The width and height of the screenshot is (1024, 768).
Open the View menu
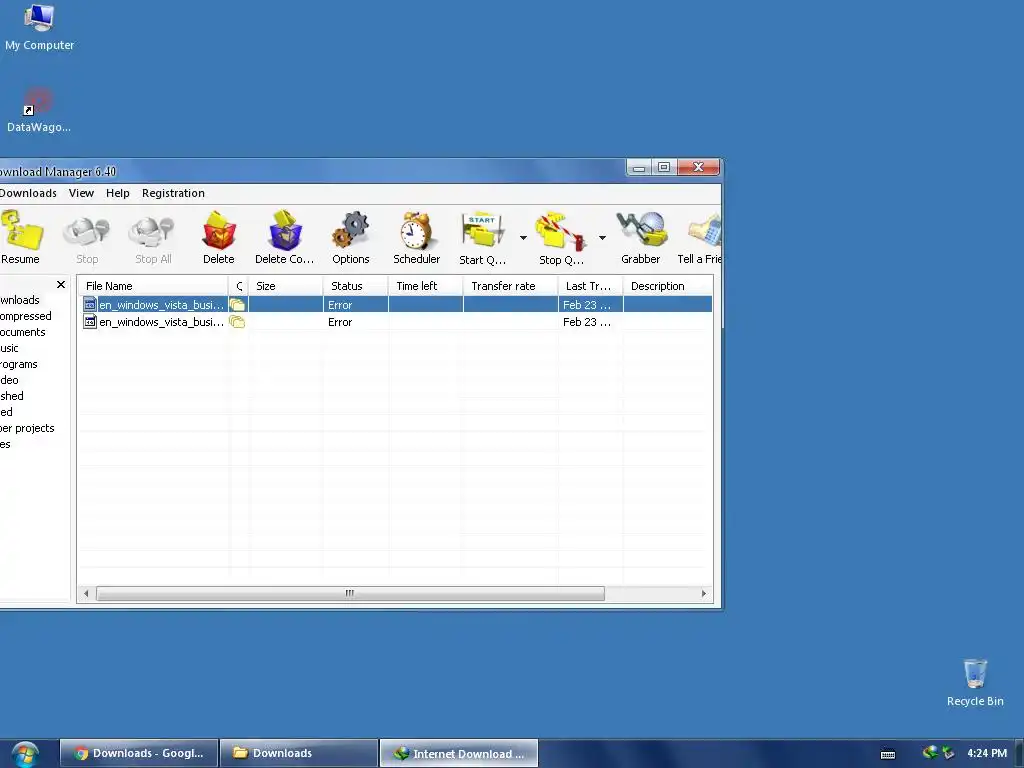point(82,193)
